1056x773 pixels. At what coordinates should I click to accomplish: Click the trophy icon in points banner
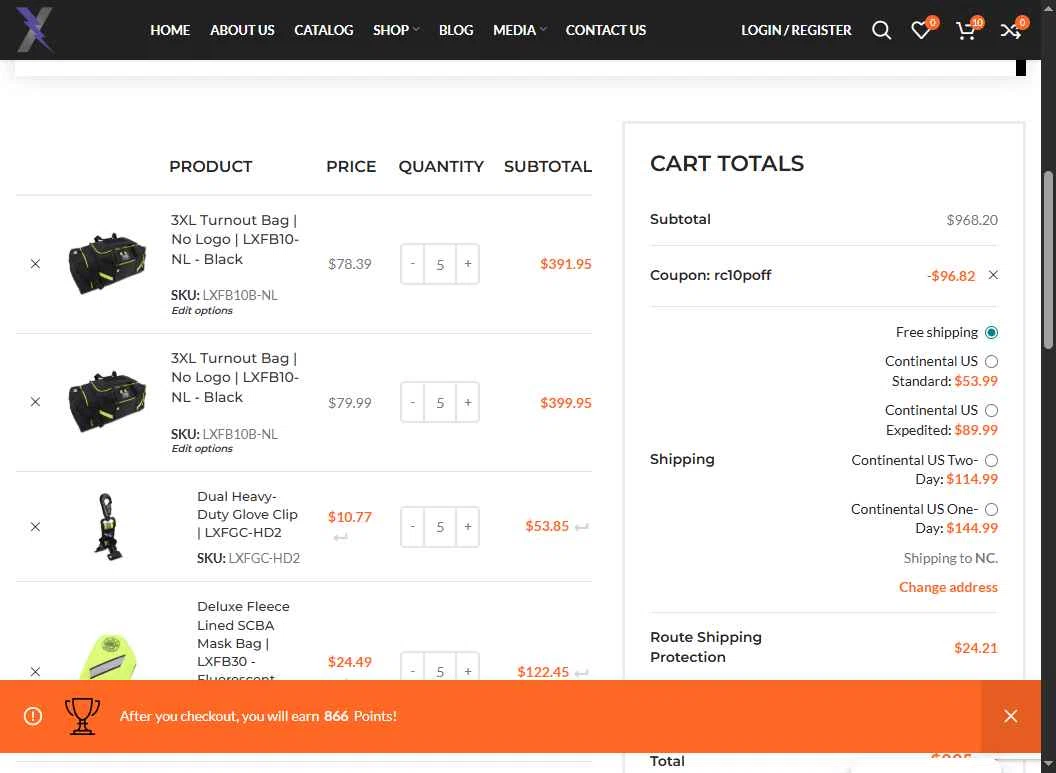[82, 716]
